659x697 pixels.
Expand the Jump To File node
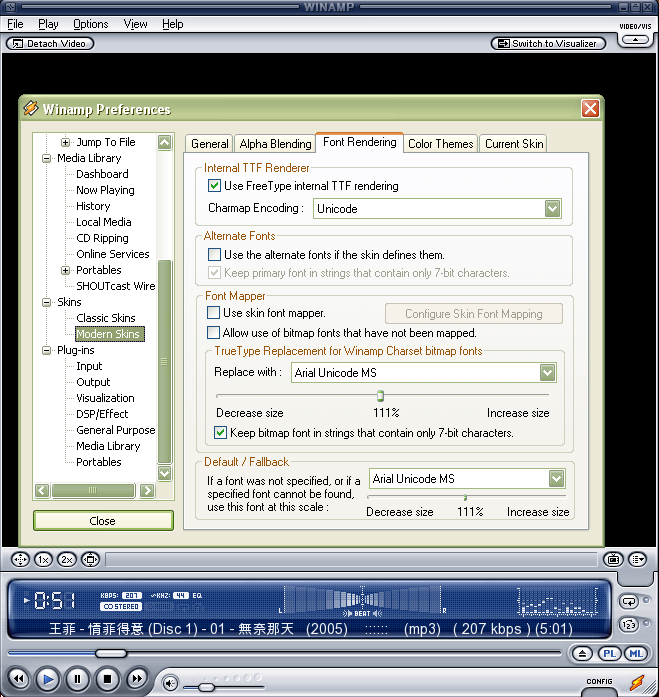65,142
